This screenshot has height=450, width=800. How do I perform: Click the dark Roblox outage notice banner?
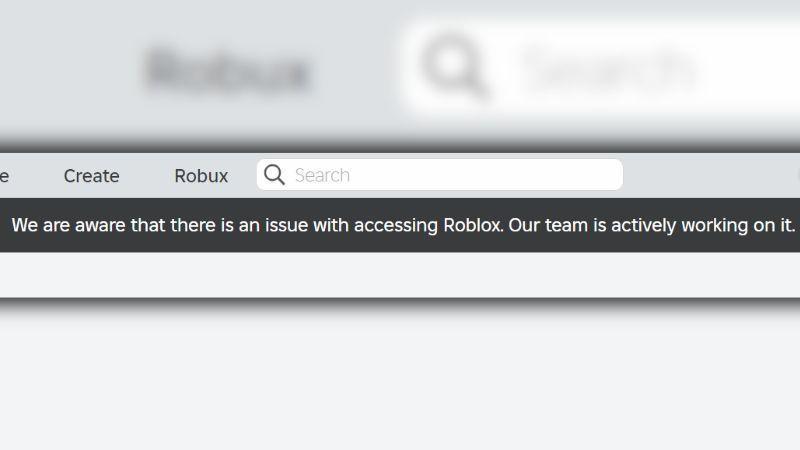[400, 225]
